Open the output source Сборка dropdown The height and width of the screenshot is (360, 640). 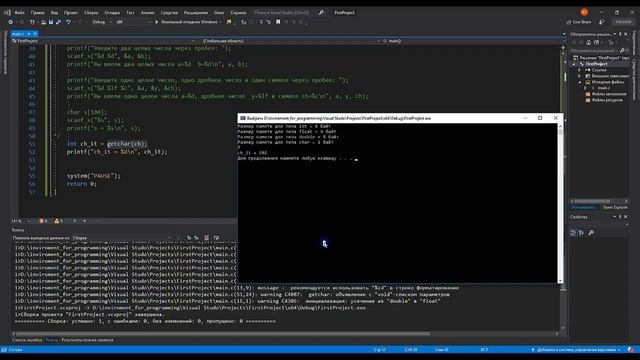(122, 238)
